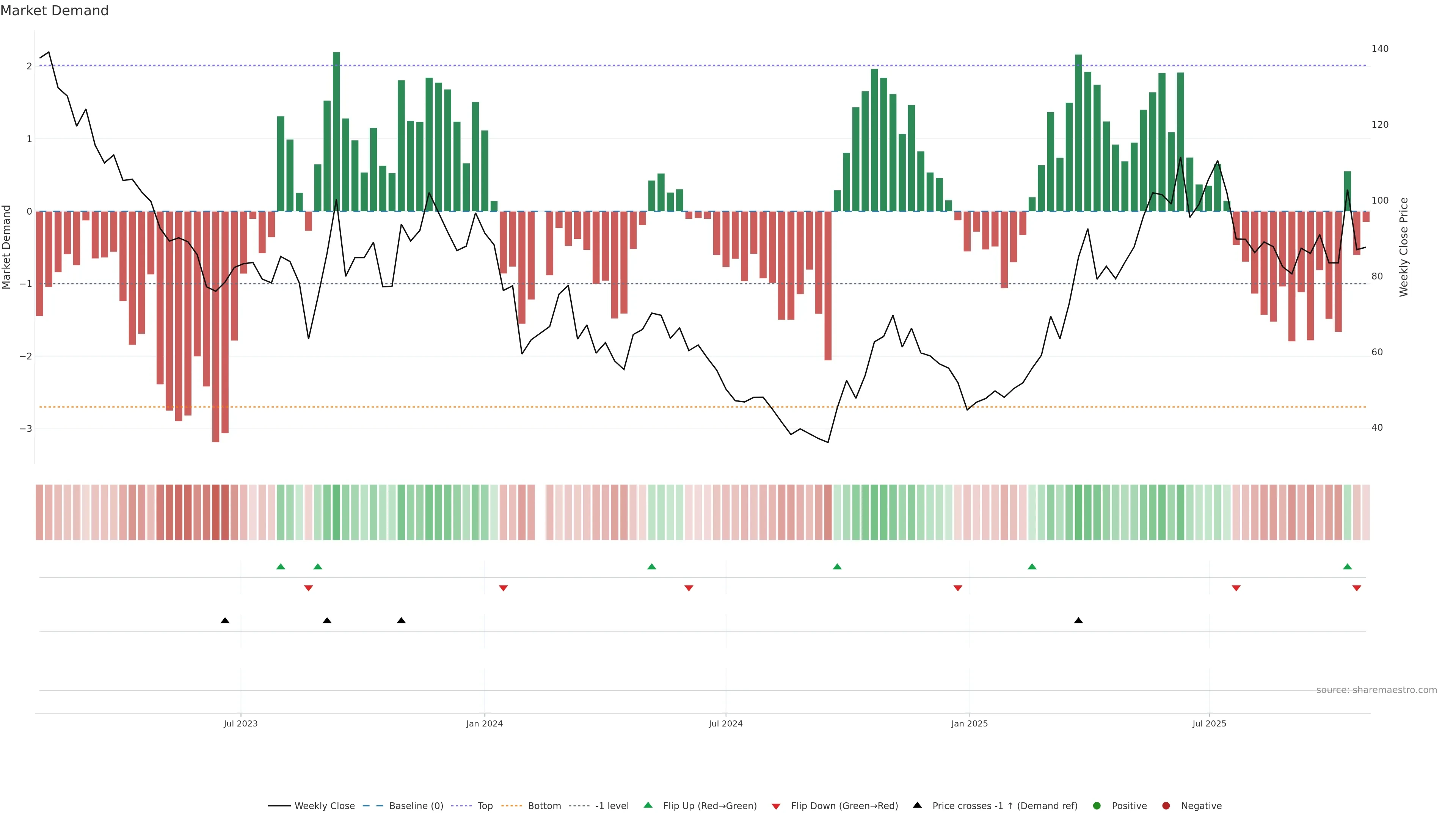1456x819 pixels.
Task: Click the red flip-down marker just after July 2025
Action: click(x=1236, y=588)
